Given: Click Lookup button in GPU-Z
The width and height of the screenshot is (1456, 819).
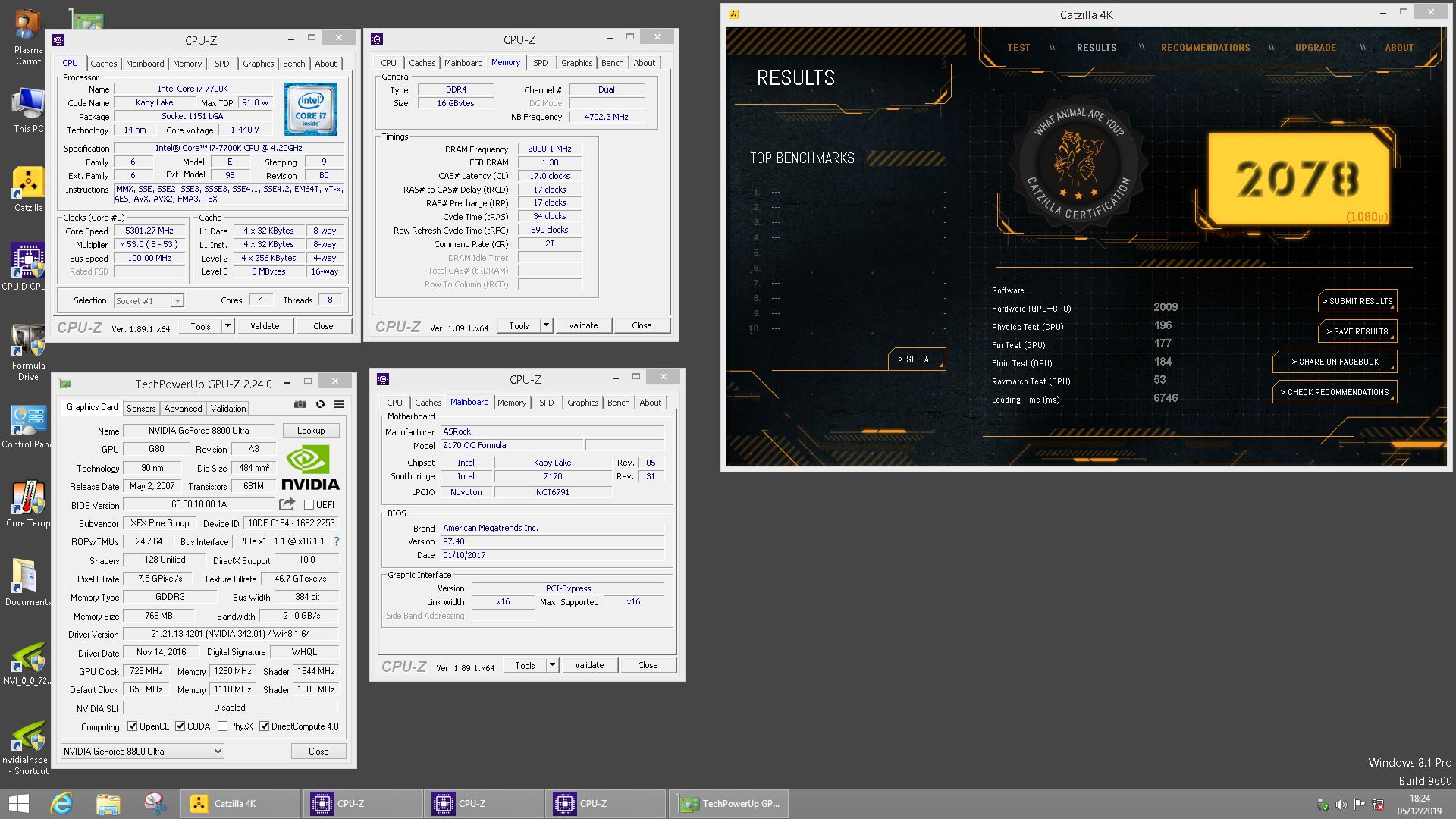Looking at the screenshot, I should point(311,431).
